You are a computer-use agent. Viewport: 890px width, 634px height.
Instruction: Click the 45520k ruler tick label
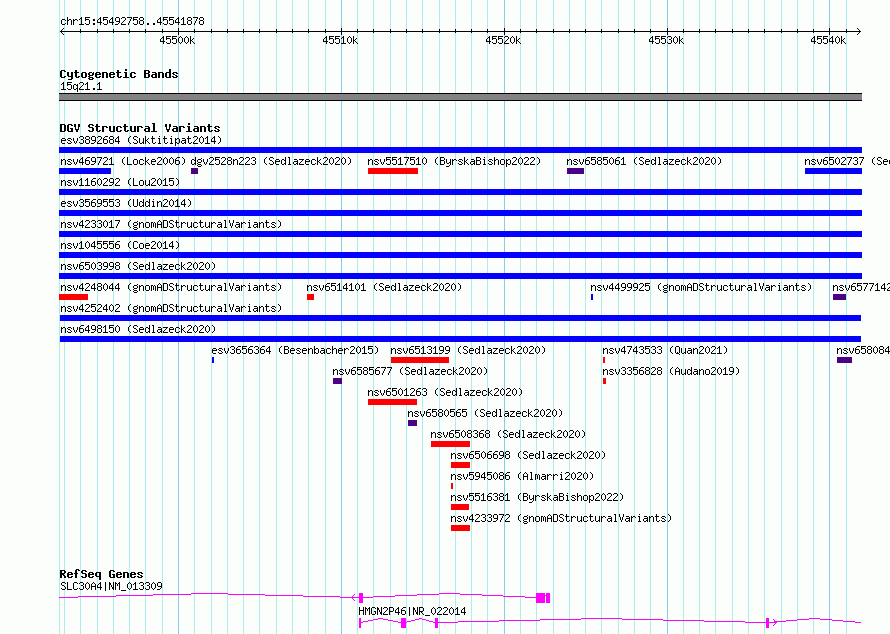pyautogui.click(x=503, y=40)
